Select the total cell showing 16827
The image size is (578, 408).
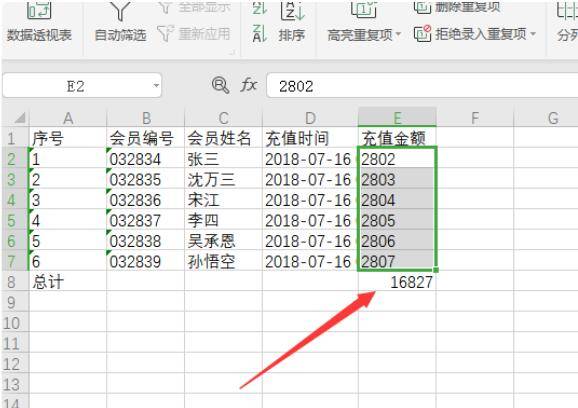(397, 282)
